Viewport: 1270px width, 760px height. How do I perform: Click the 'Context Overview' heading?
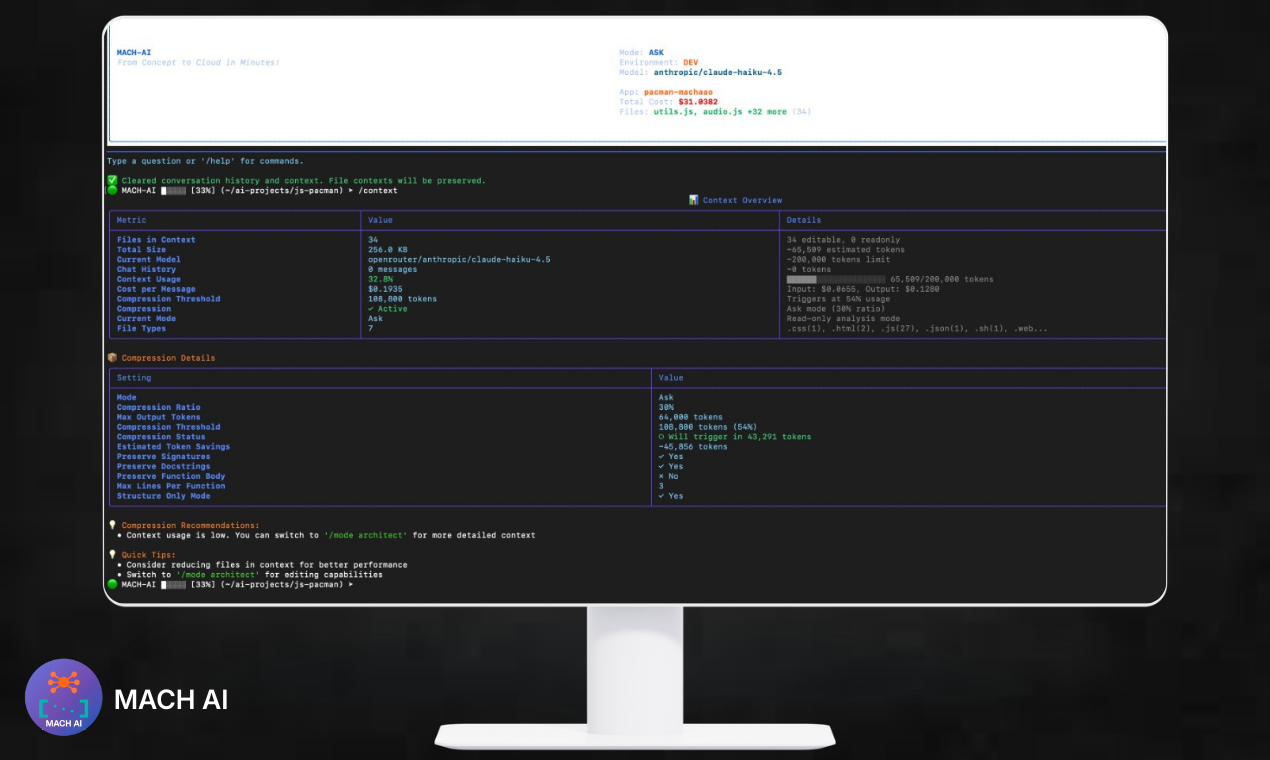point(742,200)
